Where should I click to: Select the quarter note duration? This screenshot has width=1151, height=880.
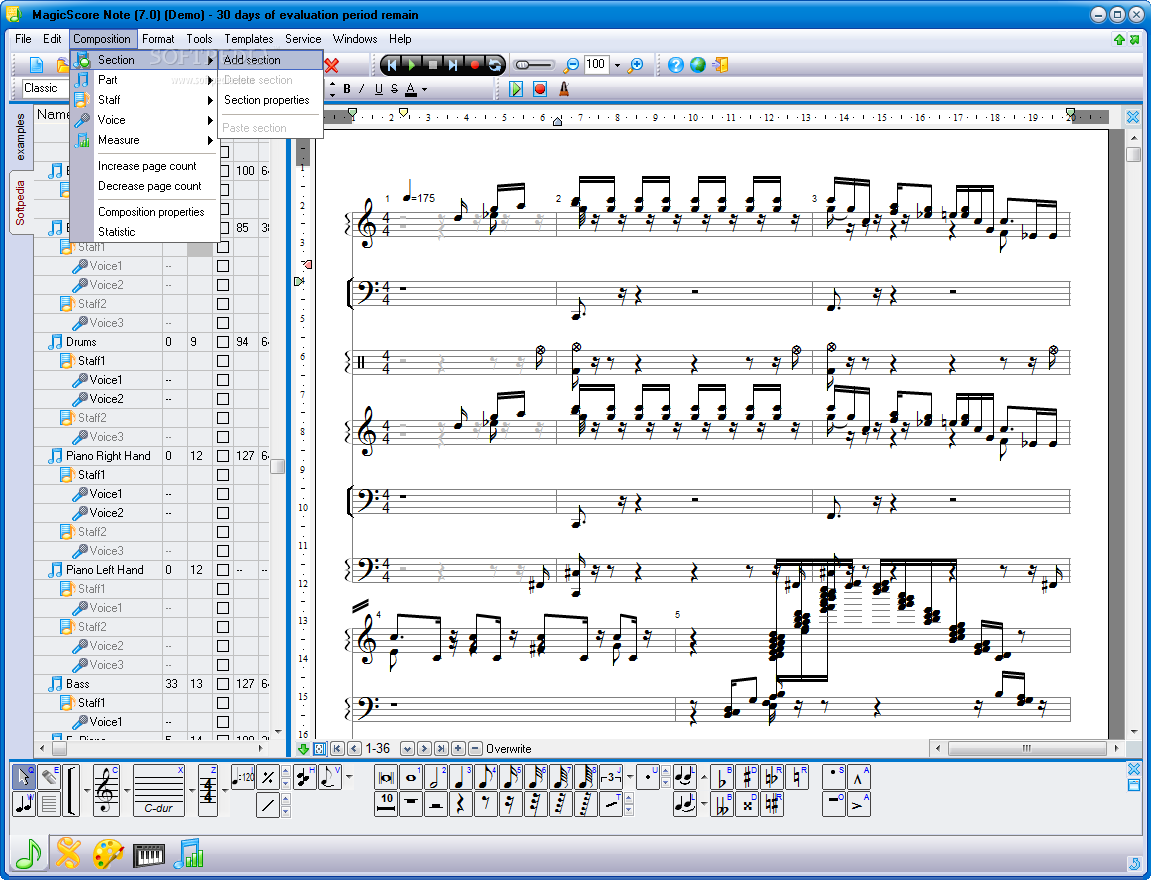[460, 777]
